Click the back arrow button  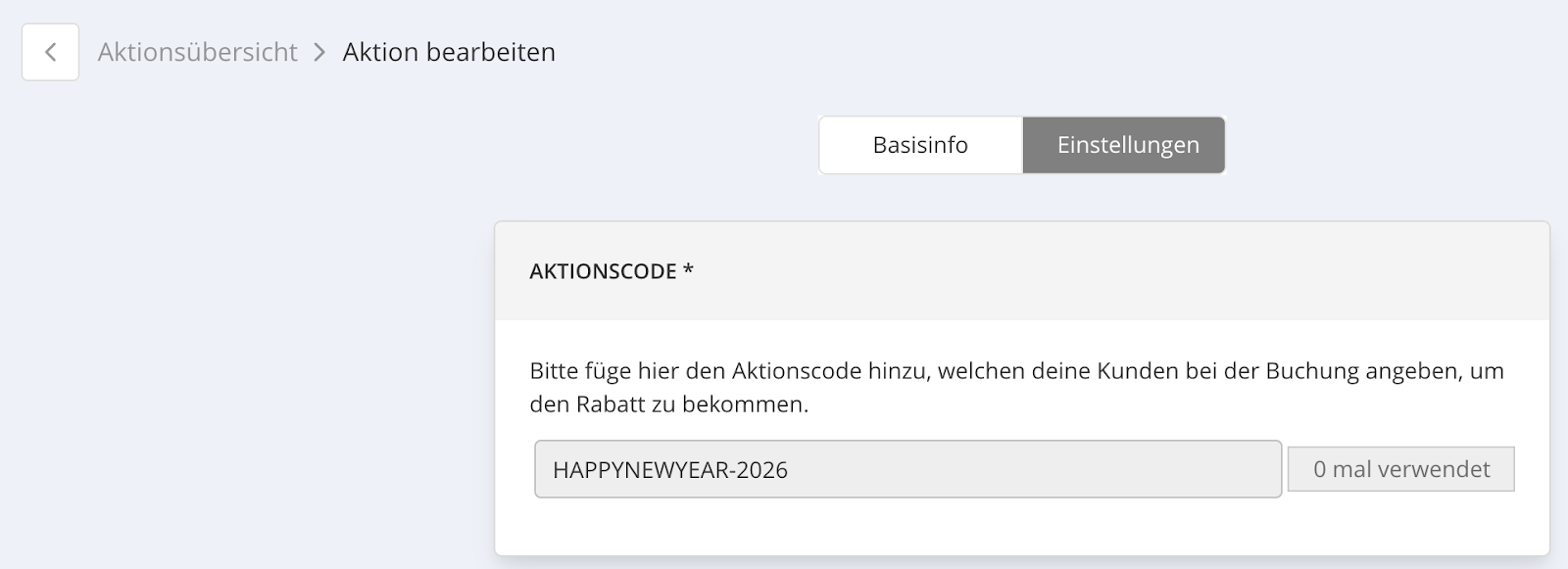(50, 52)
